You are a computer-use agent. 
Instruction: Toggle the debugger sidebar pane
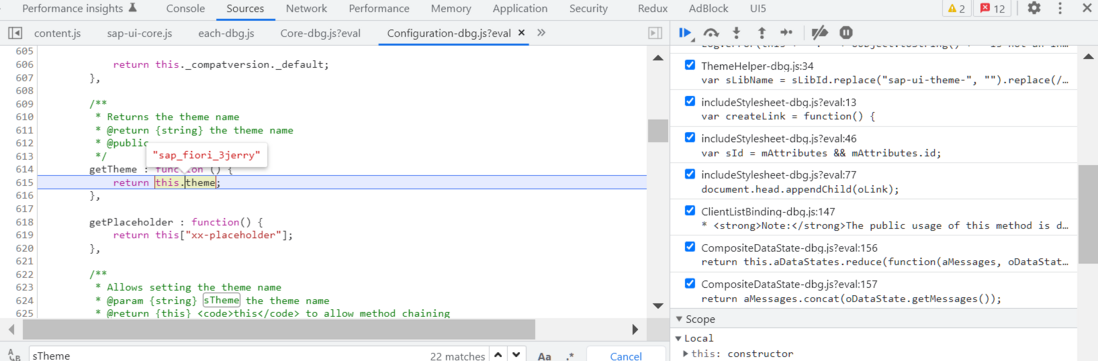[655, 32]
